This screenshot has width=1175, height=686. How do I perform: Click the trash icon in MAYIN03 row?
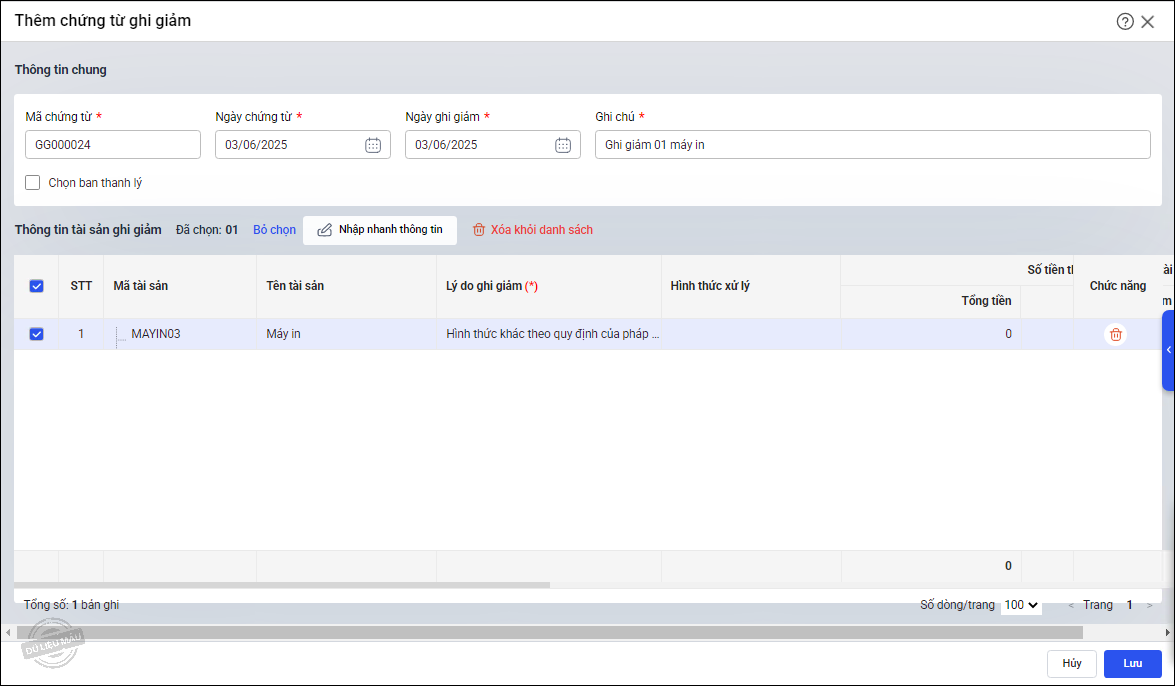coord(1116,334)
